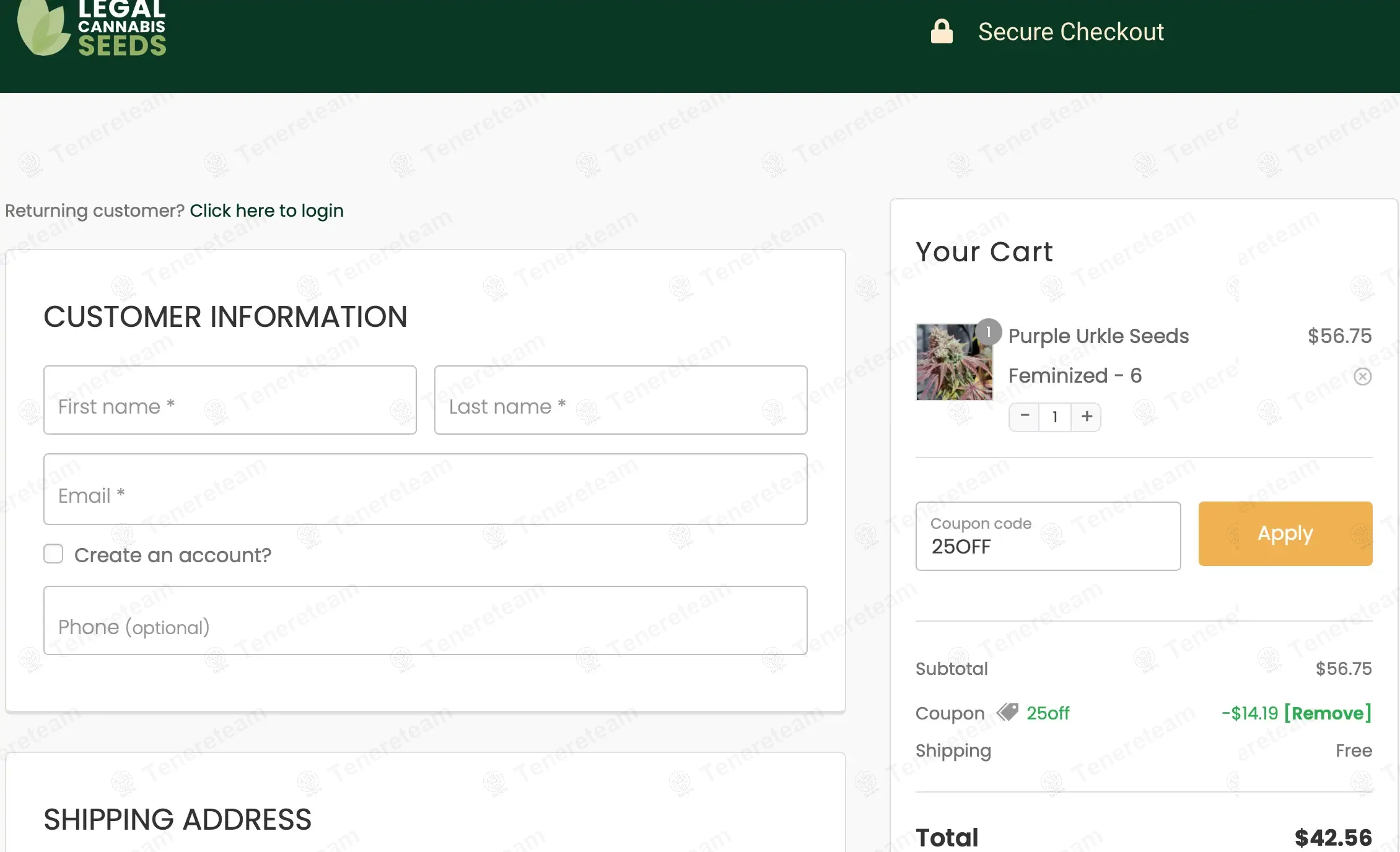
Task: Click the product price $56.75 beside Purple Urkle
Action: point(1339,336)
